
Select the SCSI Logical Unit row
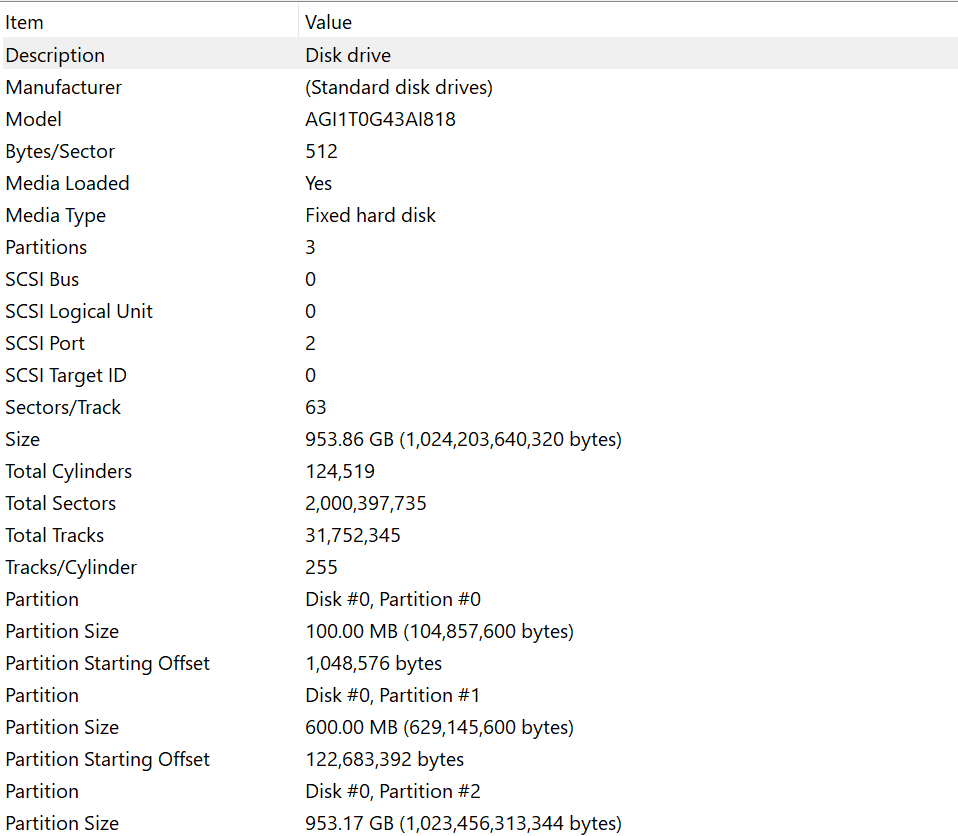tap(79, 311)
